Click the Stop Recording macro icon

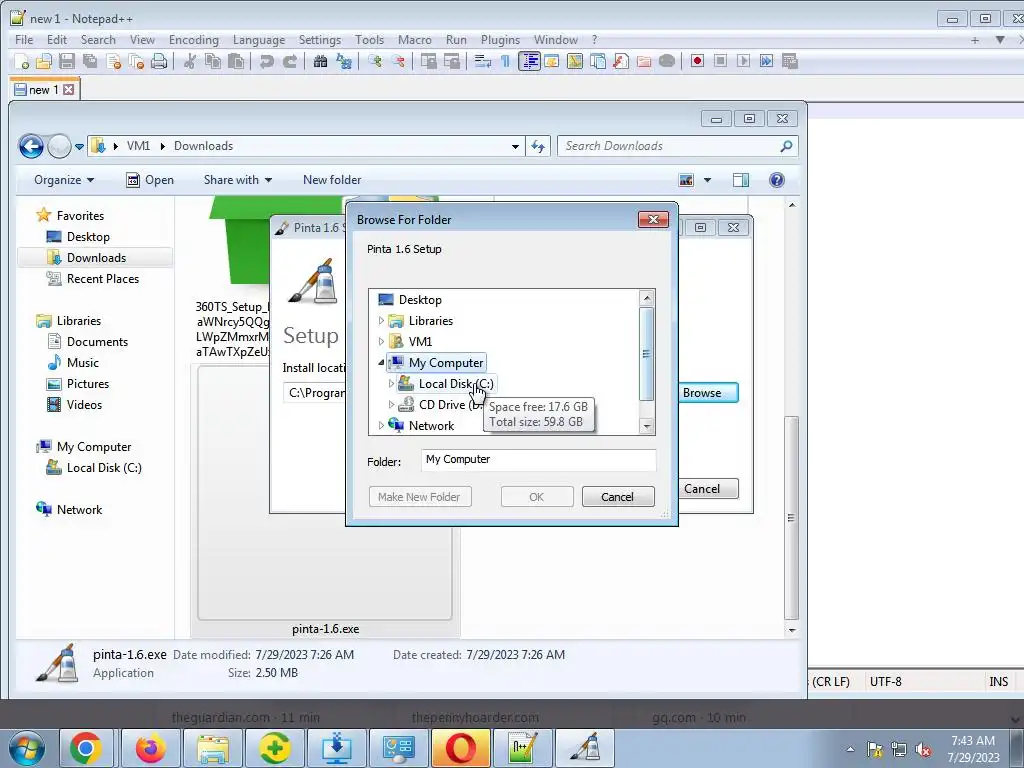[720, 61]
